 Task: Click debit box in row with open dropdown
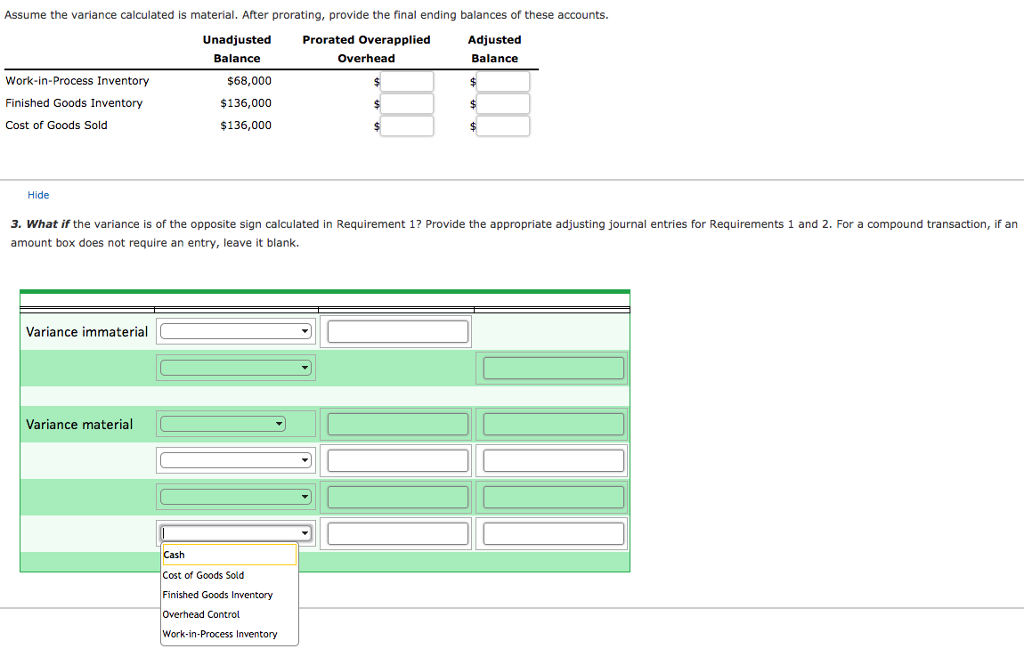click(398, 534)
